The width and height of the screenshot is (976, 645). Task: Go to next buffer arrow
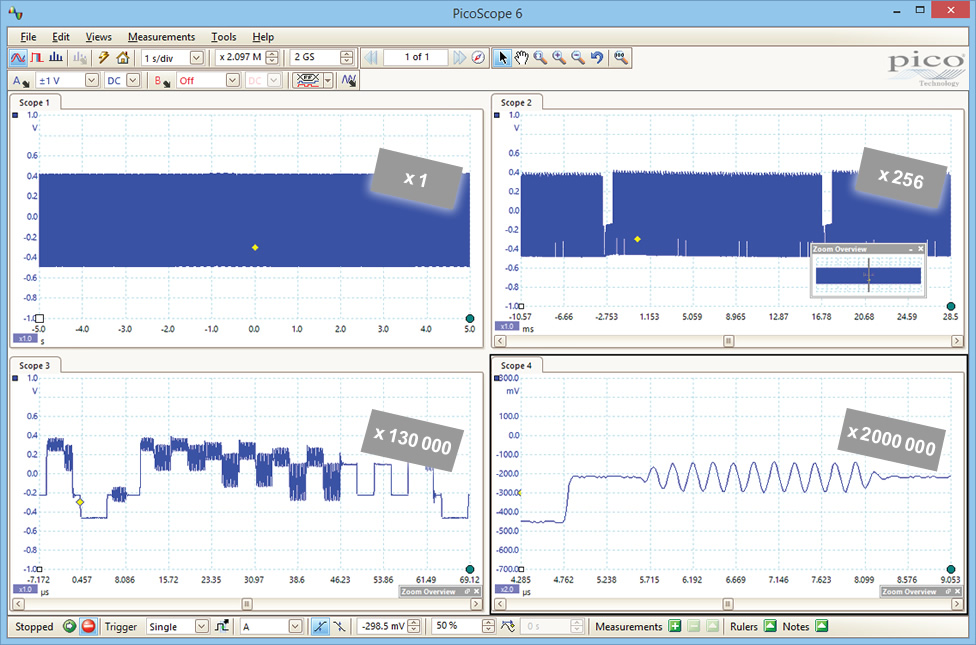pos(459,58)
